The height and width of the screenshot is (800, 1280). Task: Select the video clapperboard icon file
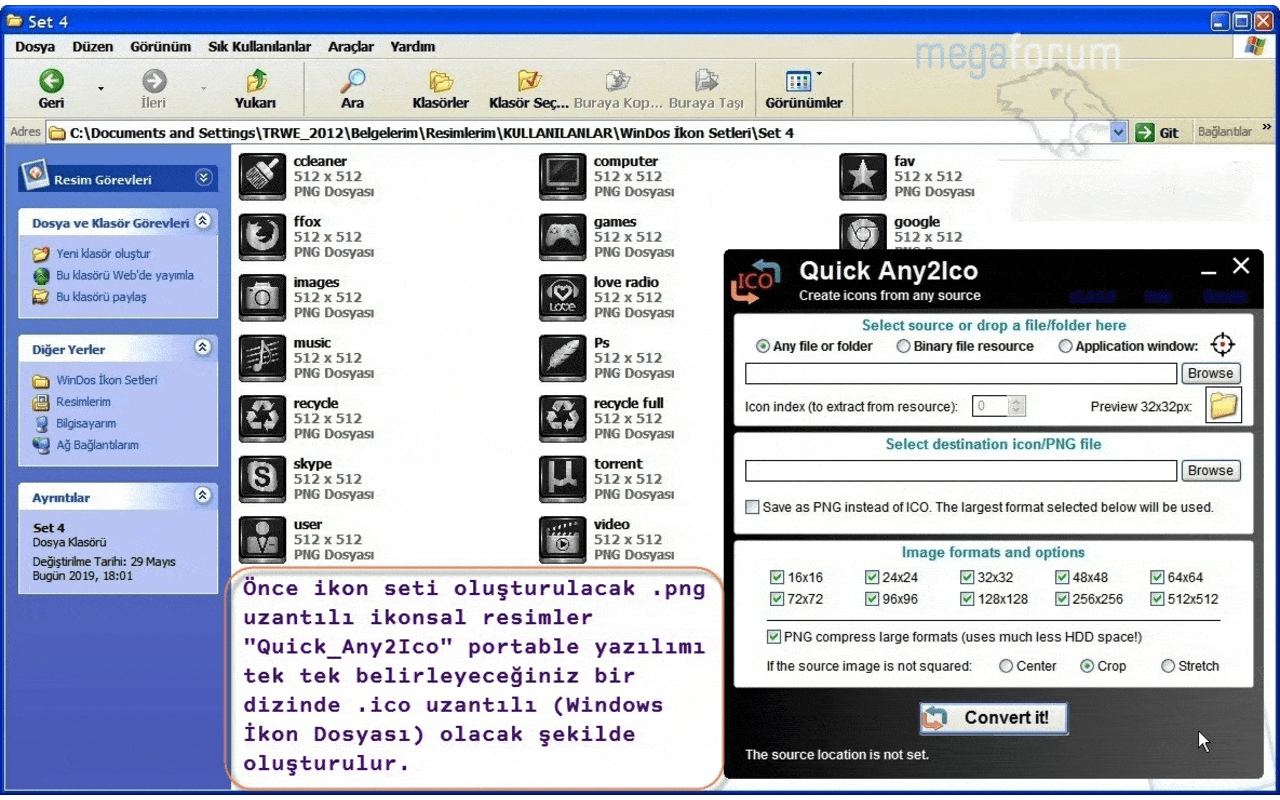(x=563, y=539)
